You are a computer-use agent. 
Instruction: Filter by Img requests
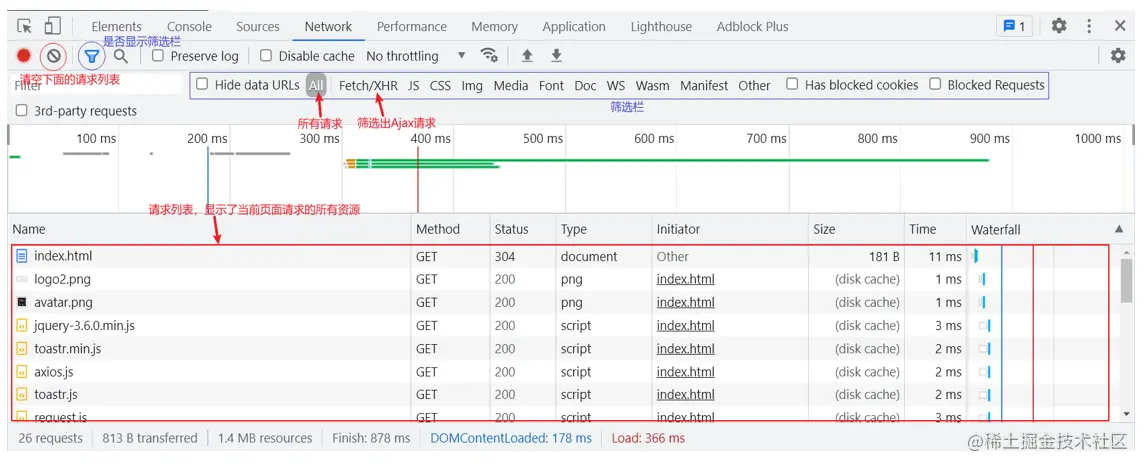472,85
